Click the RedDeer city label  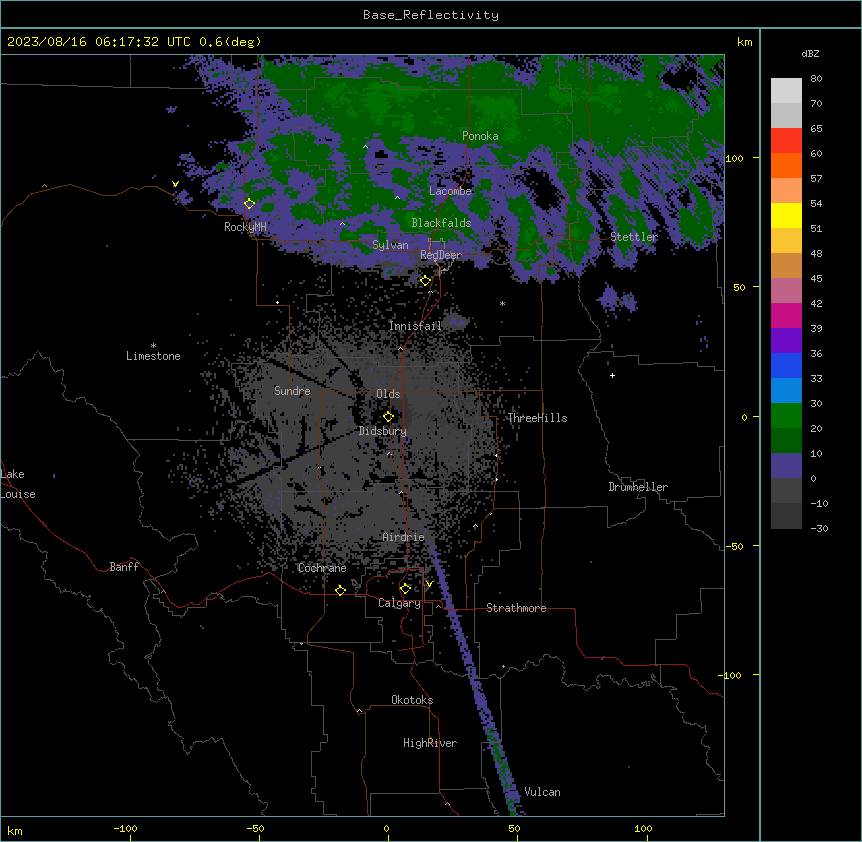[441, 255]
